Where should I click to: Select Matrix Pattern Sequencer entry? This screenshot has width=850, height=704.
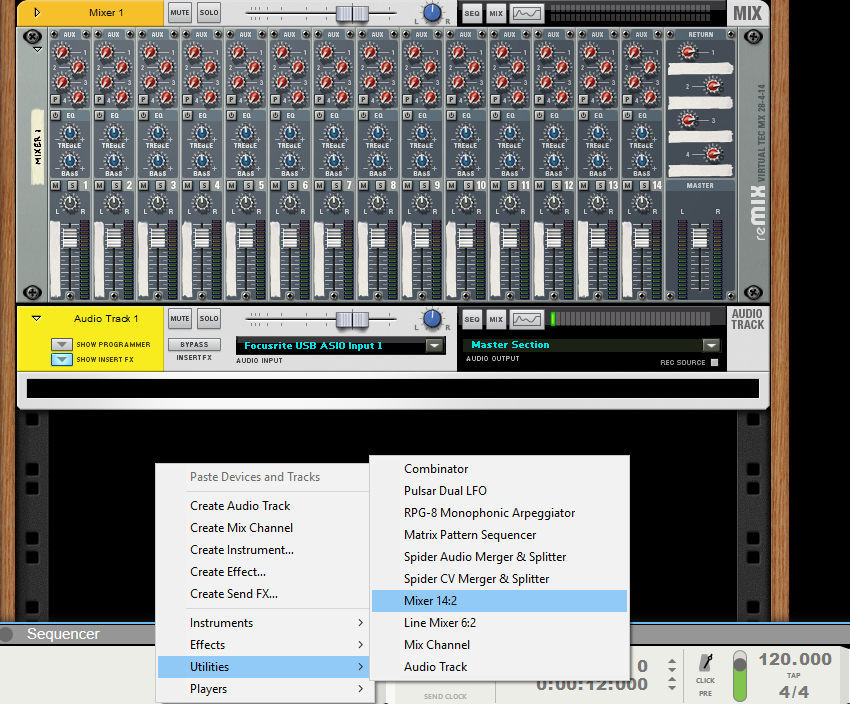(x=499, y=535)
